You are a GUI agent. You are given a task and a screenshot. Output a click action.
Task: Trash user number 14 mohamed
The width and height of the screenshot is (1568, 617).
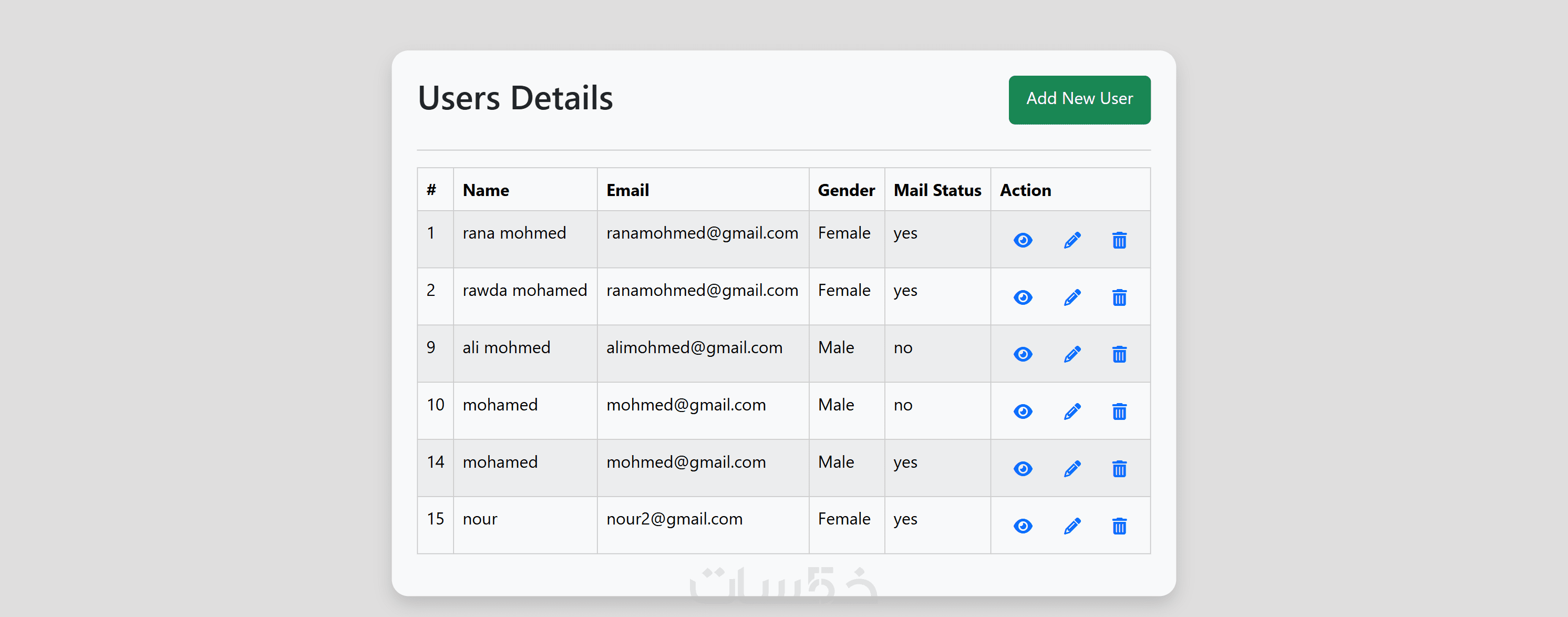tap(1119, 469)
